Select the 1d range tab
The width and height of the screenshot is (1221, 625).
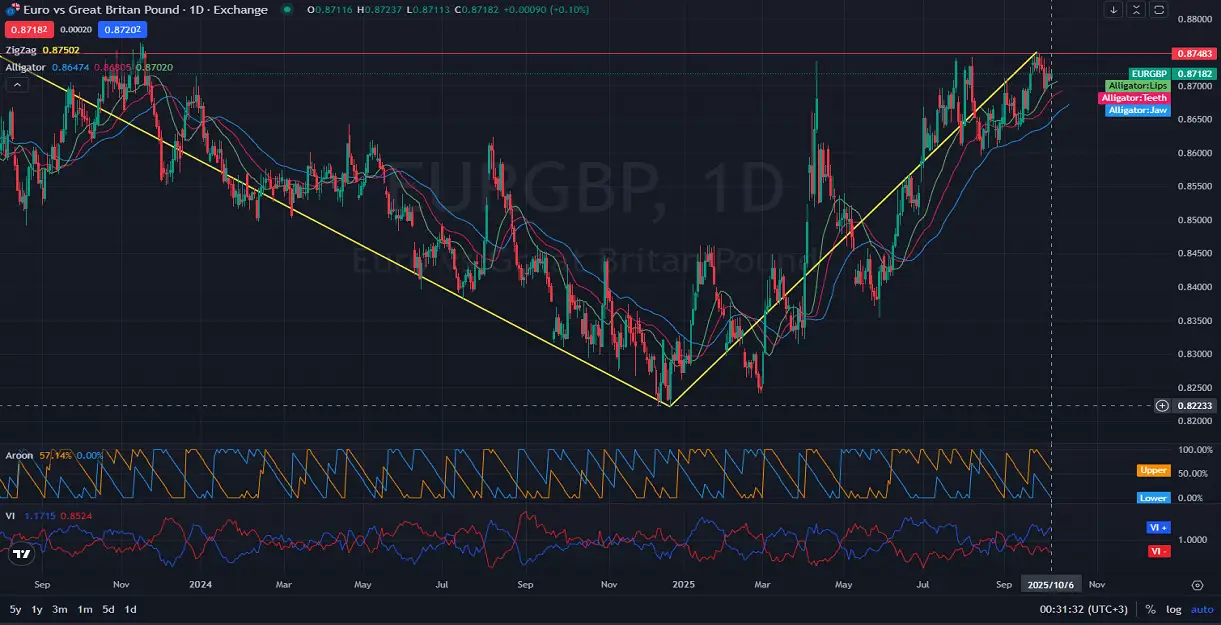coord(128,608)
